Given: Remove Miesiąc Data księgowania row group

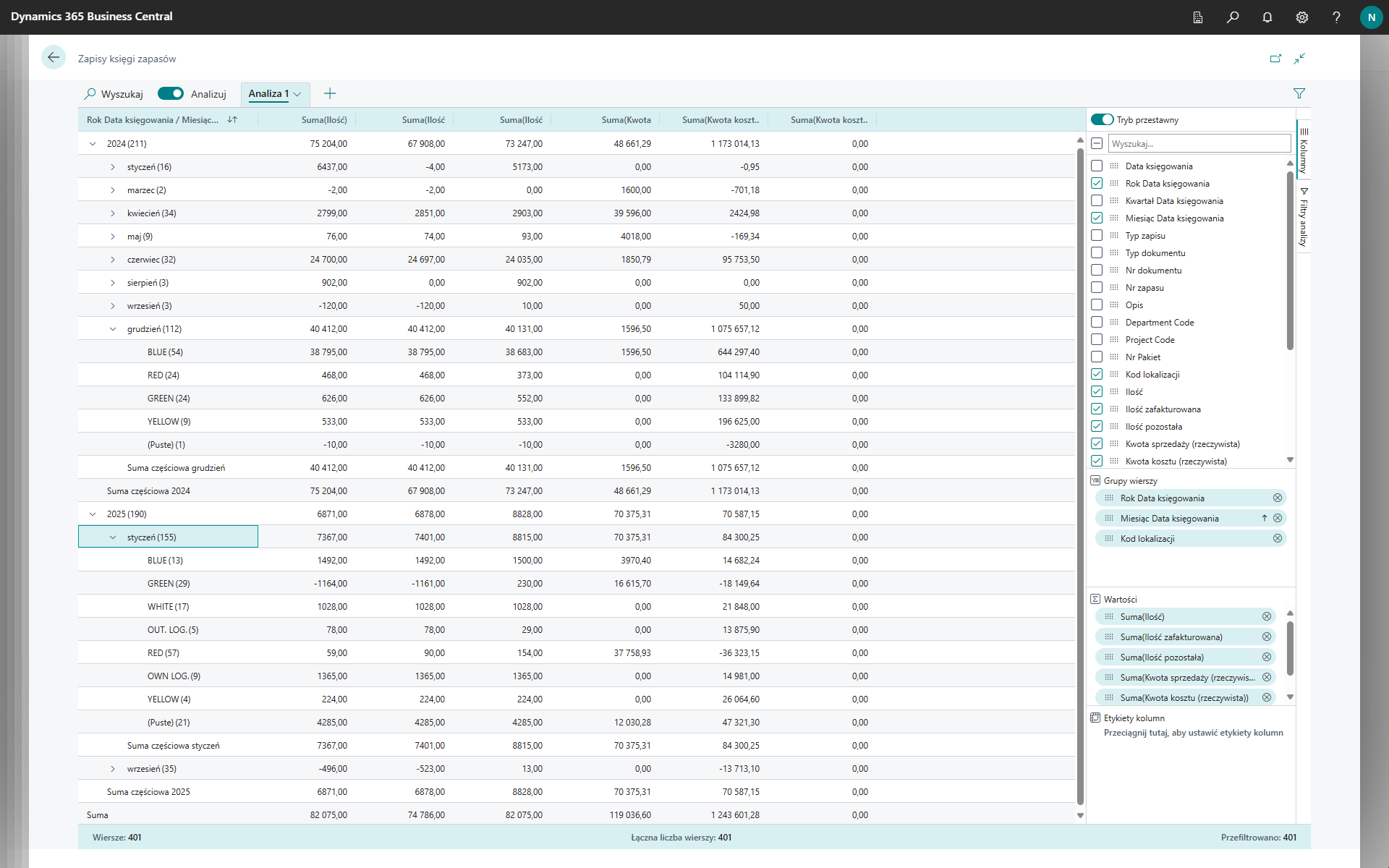Looking at the screenshot, I should 1278,518.
